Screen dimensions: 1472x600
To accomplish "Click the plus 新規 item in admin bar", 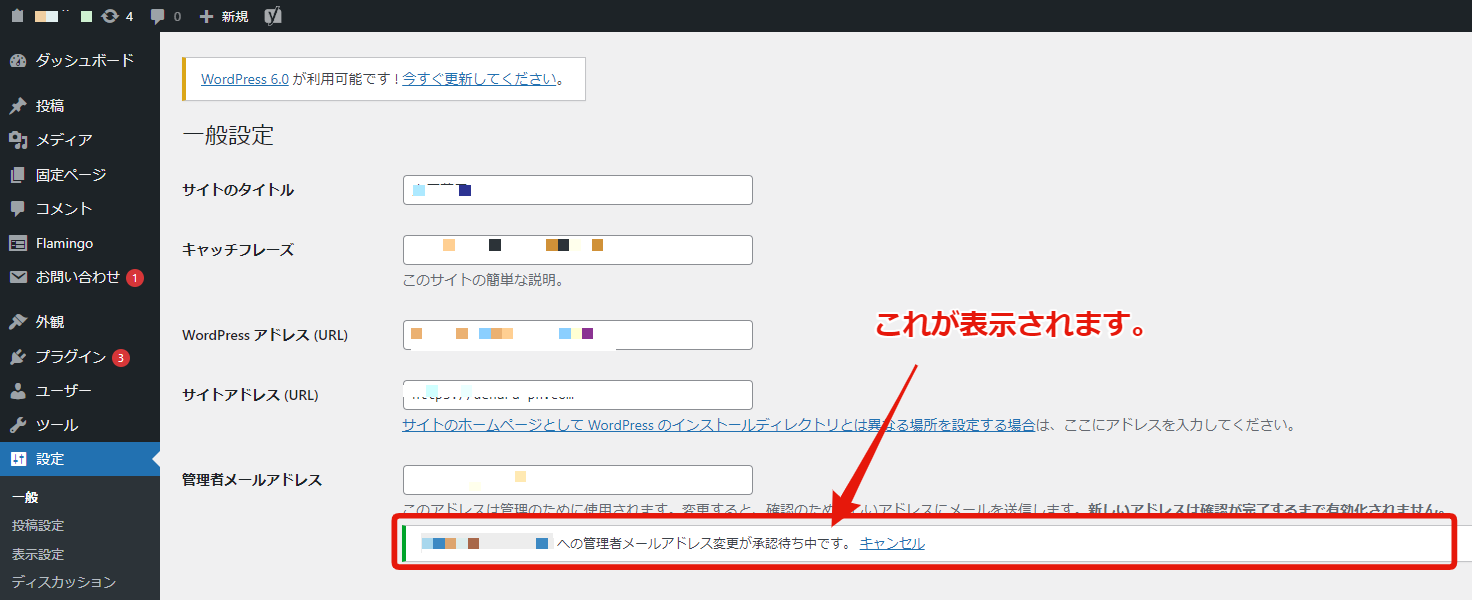I will tap(224, 16).
